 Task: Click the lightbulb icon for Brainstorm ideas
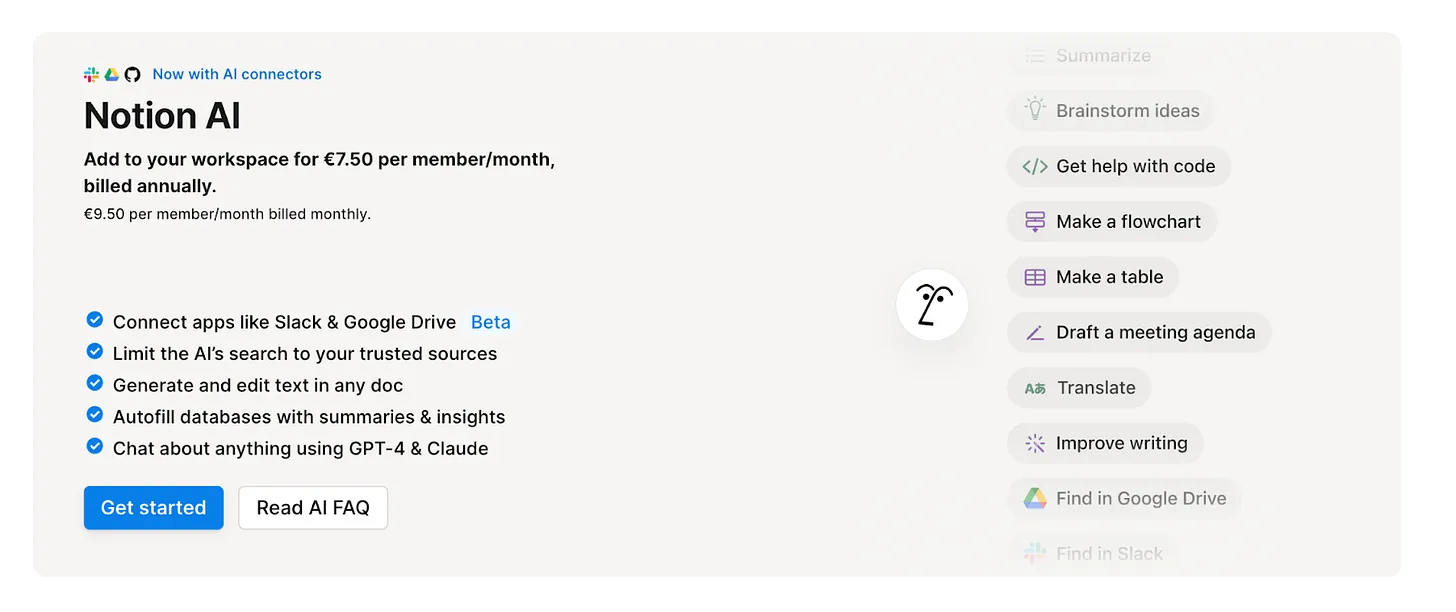click(x=1035, y=110)
